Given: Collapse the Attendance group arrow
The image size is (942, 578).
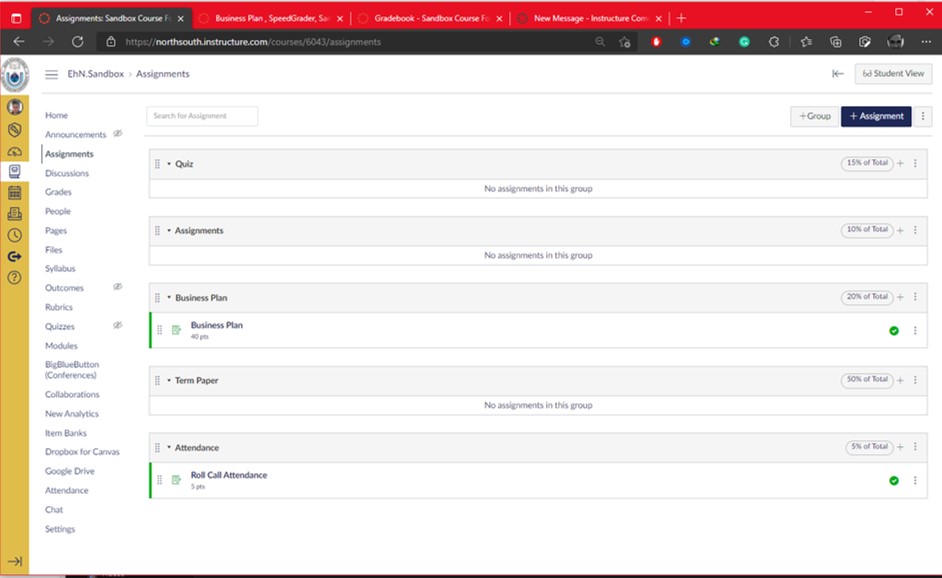Looking at the screenshot, I should [x=169, y=447].
